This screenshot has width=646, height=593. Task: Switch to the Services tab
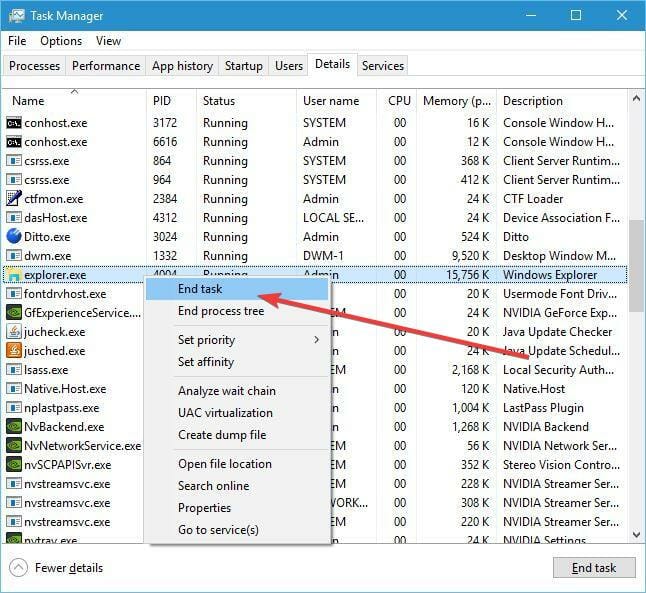[383, 66]
